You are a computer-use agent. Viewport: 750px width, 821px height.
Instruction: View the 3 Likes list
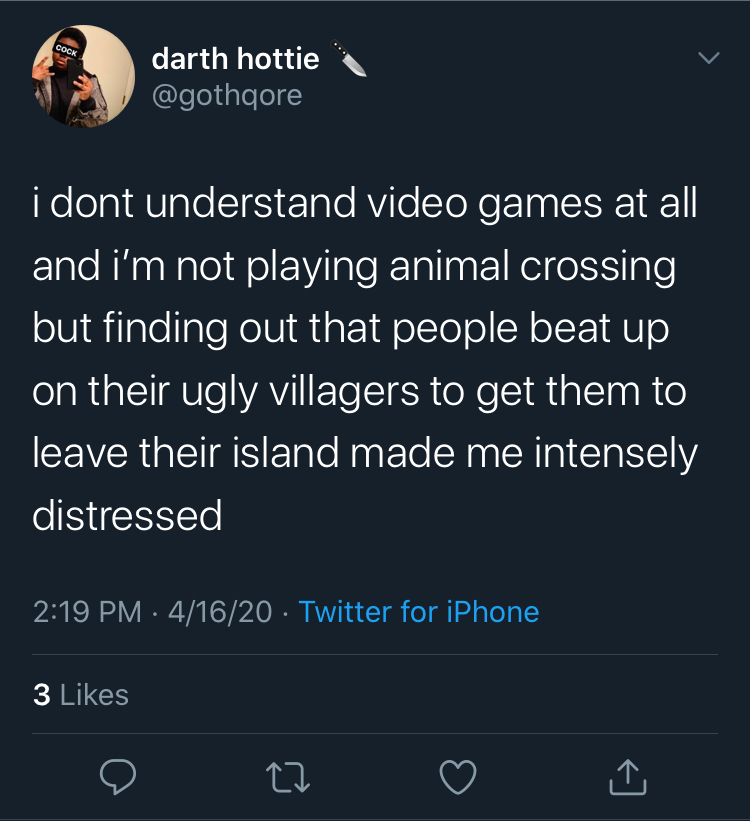click(x=81, y=694)
